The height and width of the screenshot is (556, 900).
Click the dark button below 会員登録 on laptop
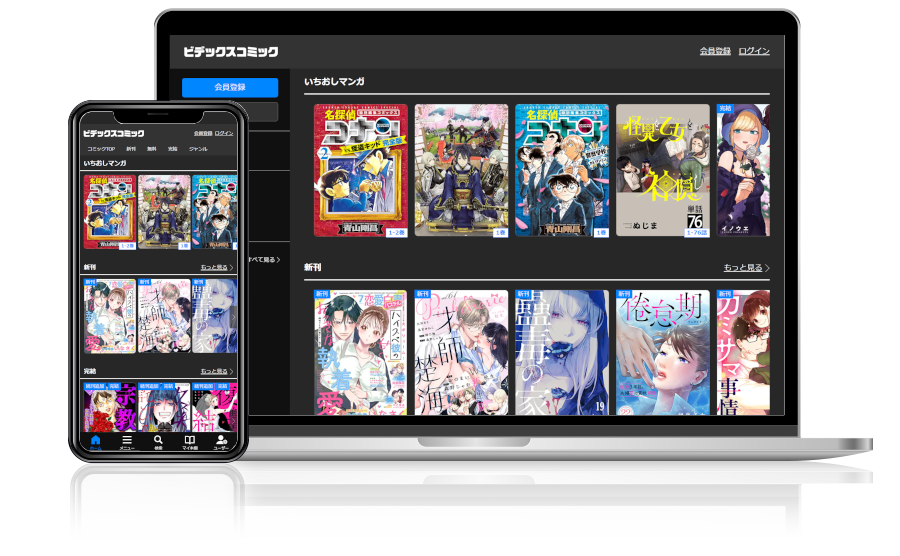263,112
